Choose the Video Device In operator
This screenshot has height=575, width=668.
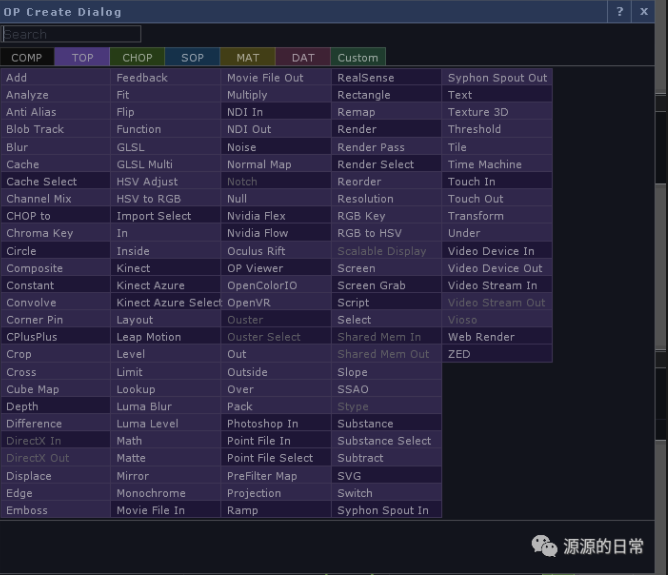pos(497,251)
